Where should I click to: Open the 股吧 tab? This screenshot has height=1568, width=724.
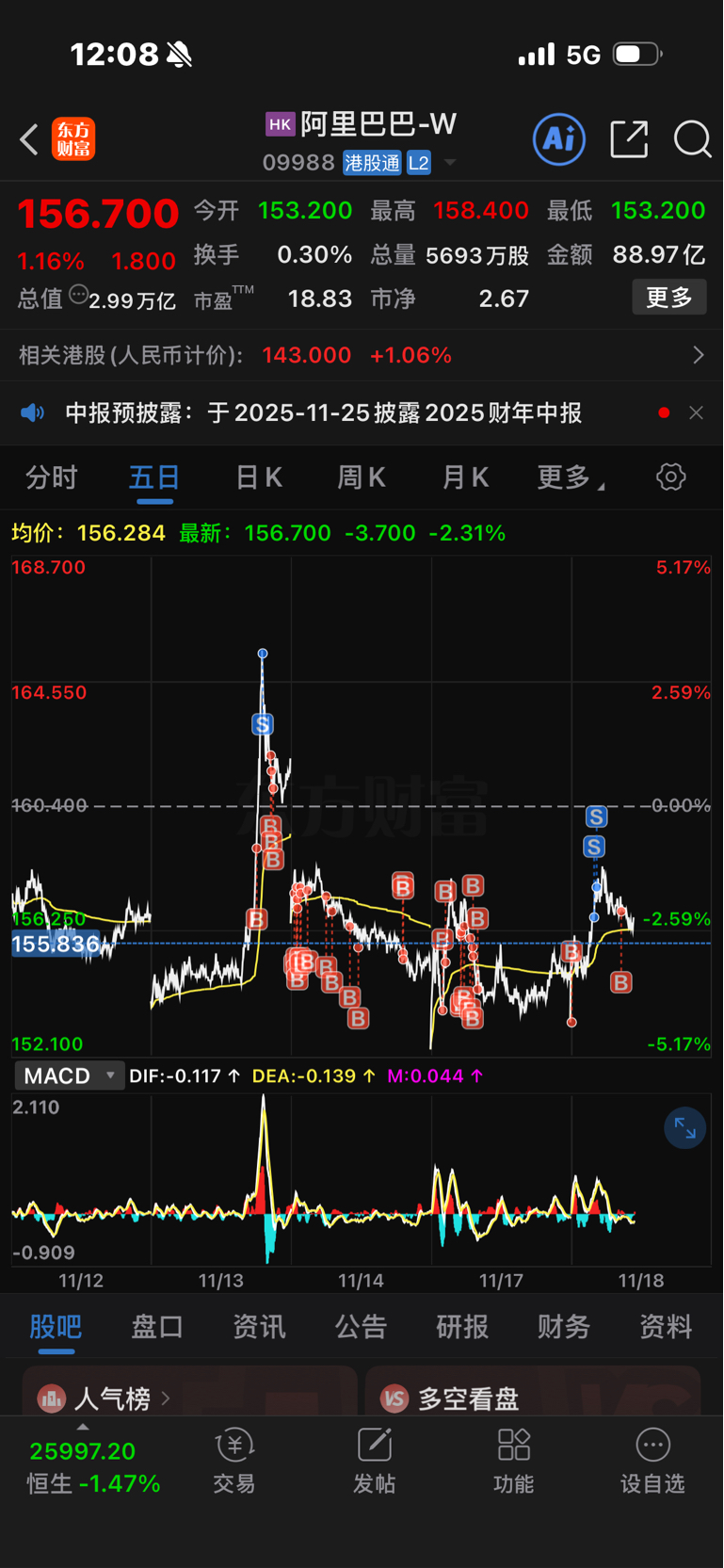point(56,1326)
